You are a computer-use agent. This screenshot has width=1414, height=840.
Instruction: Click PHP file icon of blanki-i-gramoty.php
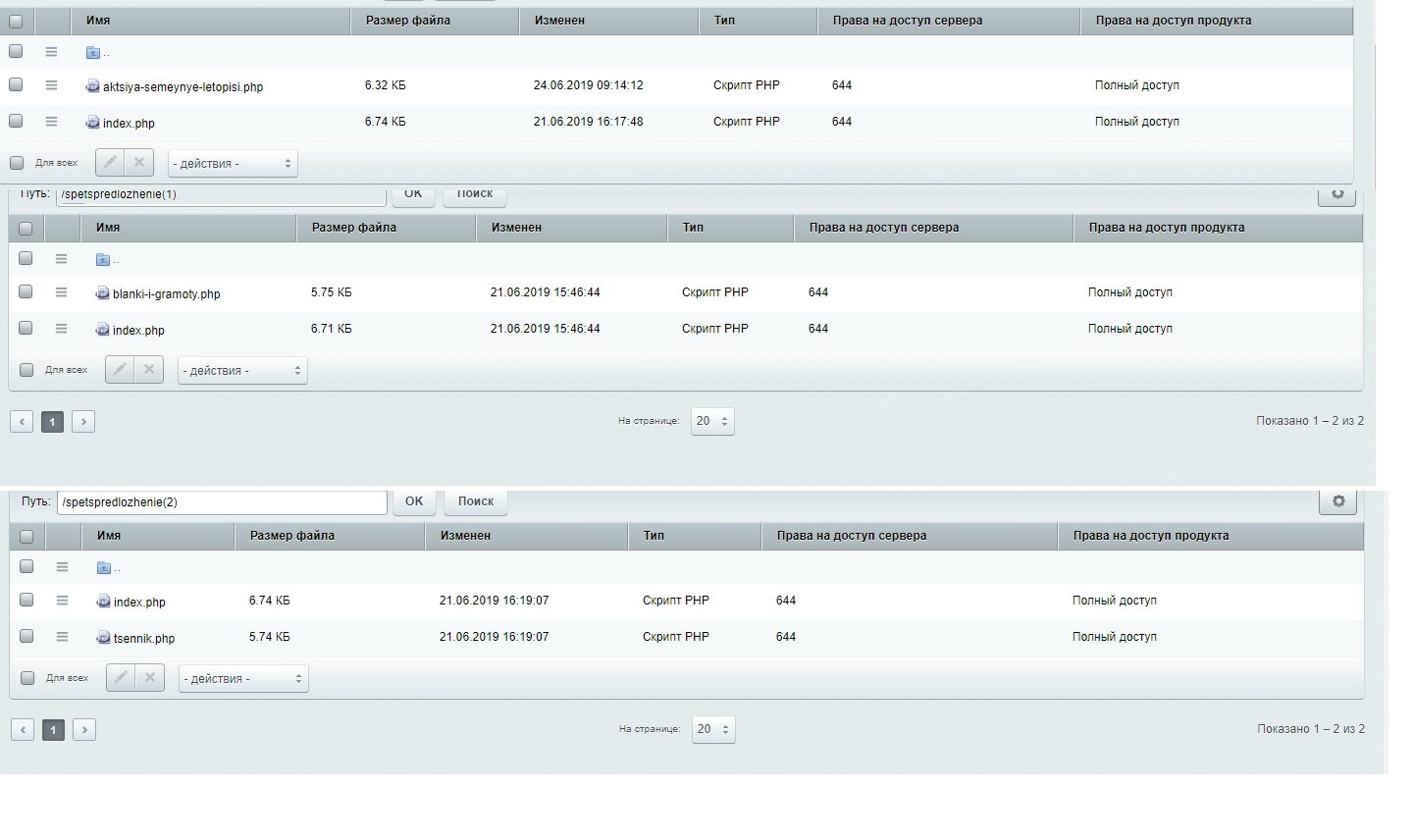coord(102,293)
